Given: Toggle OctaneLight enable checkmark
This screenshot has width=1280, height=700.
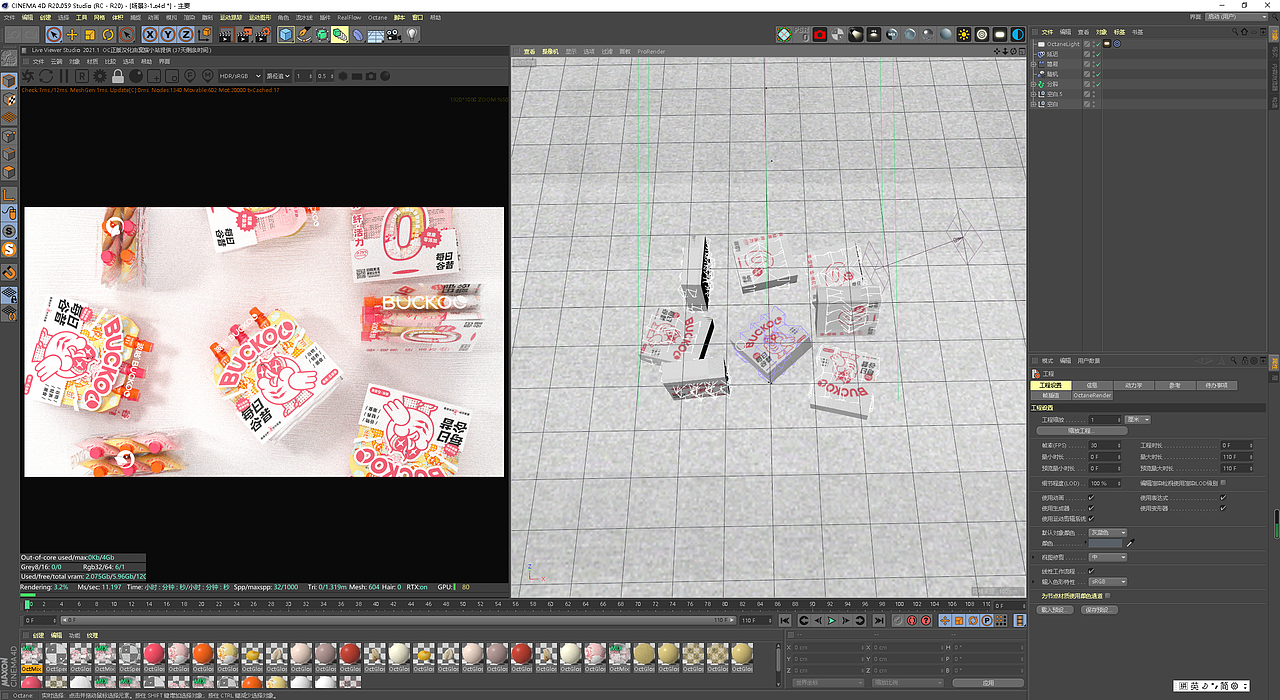Looking at the screenshot, I should point(1098,44).
